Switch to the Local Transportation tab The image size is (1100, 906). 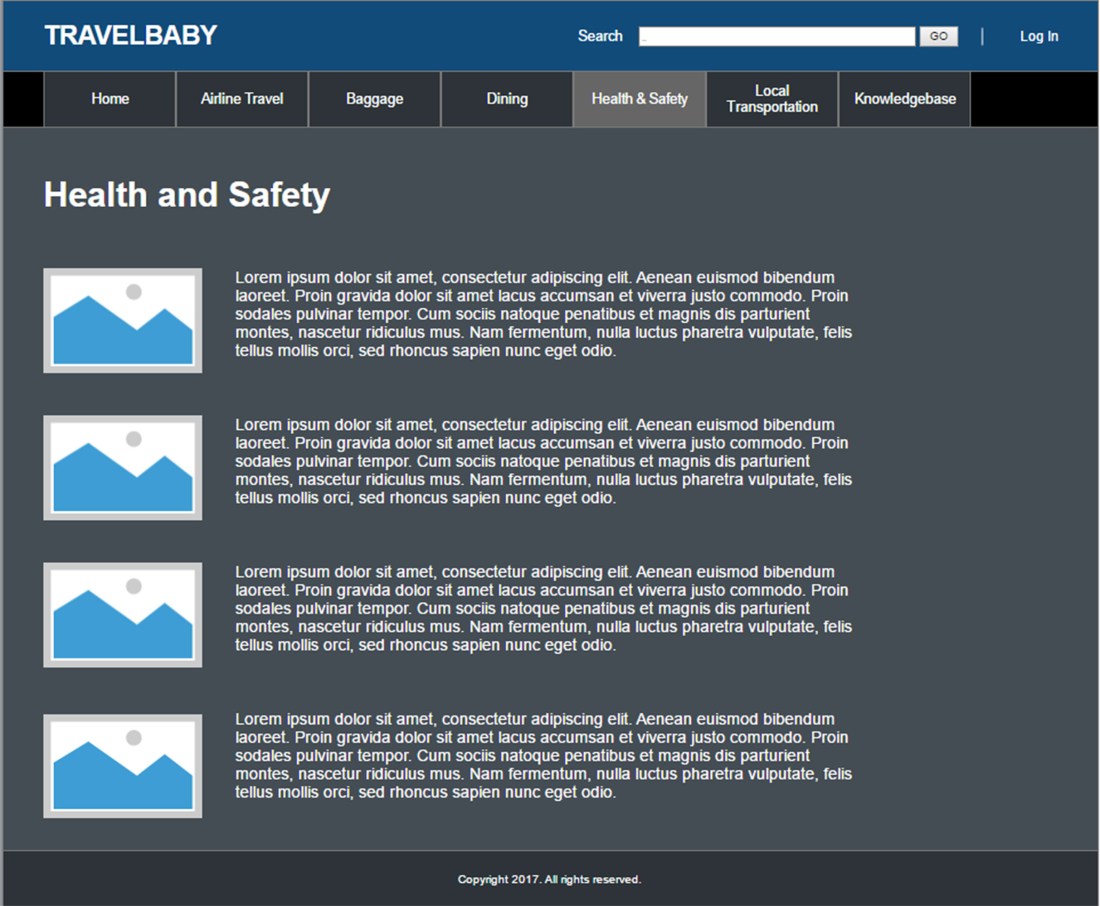[771, 99]
